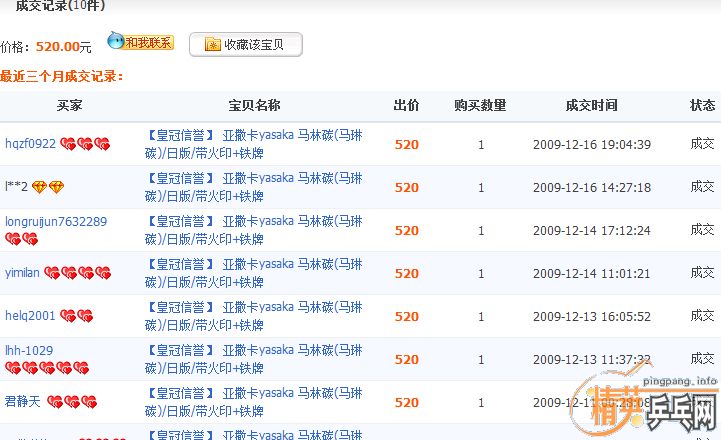The height and width of the screenshot is (440, 721).
Task: Click heart rating icons next to yimilan
Action: pyautogui.click(x=77, y=273)
